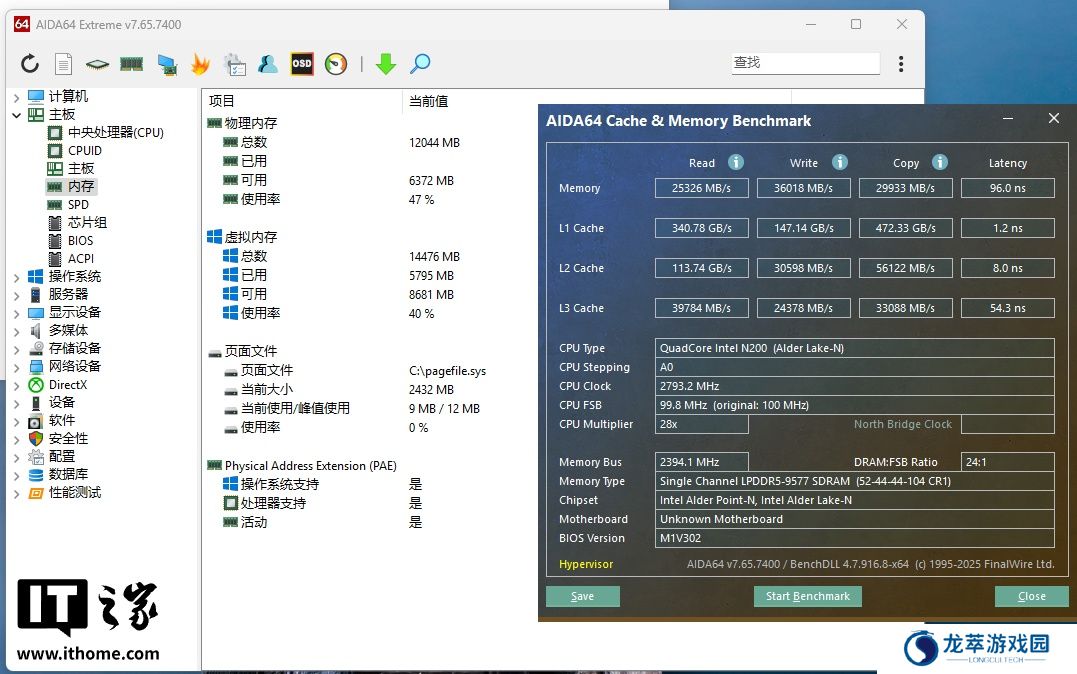Minimize the Cache & Memory Benchmark dialog
The image size is (1077, 674).
point(1008,118)
